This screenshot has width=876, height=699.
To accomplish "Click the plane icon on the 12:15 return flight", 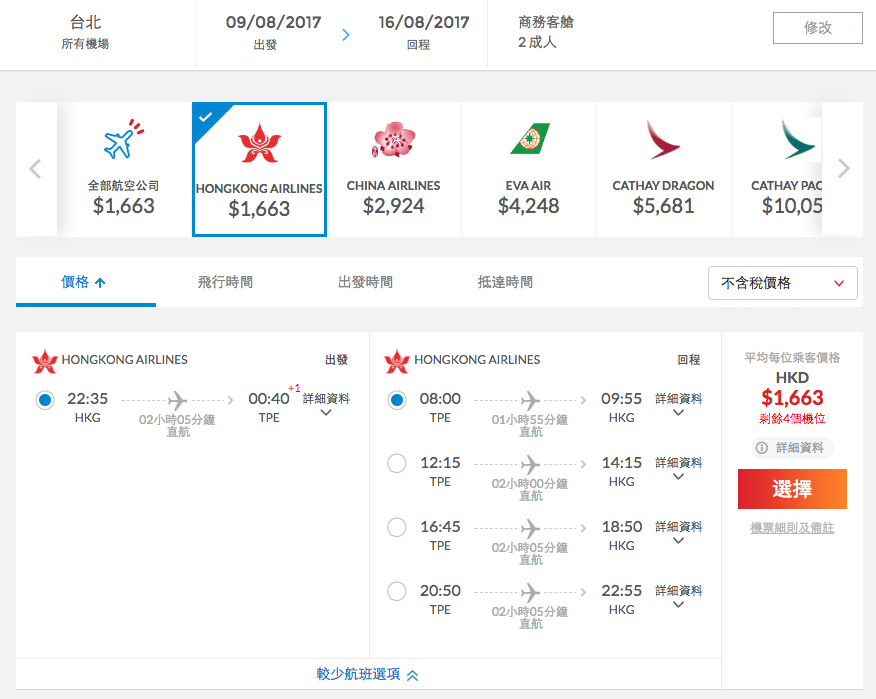I will tap(530, 464).
